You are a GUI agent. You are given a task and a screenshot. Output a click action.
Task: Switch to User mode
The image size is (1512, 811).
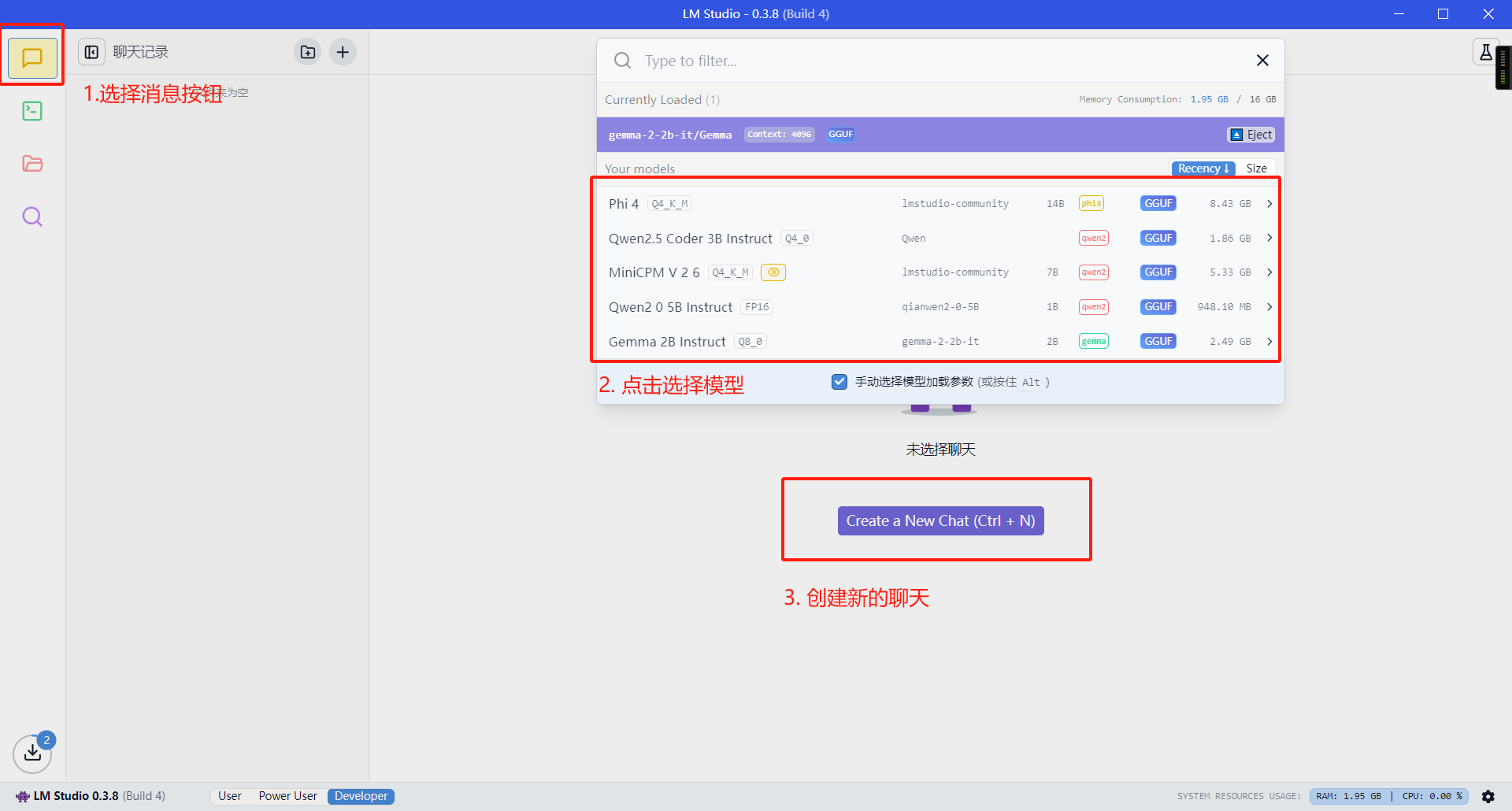(230, 796)
